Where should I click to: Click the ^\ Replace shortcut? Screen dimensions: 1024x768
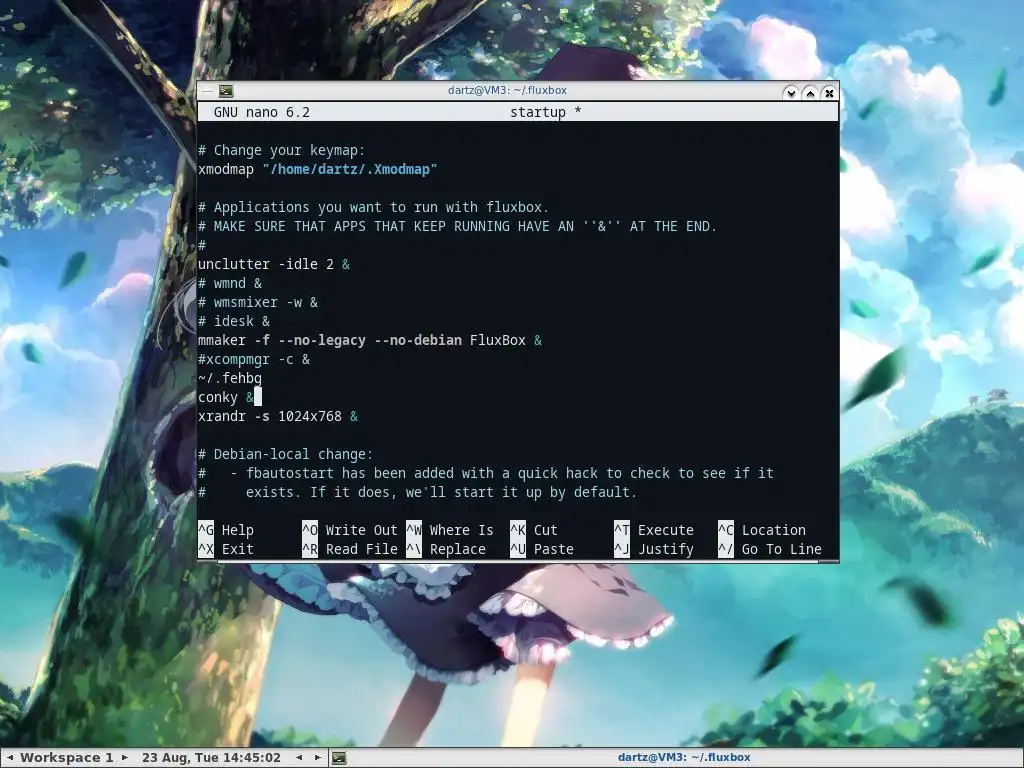click(445, 549)
